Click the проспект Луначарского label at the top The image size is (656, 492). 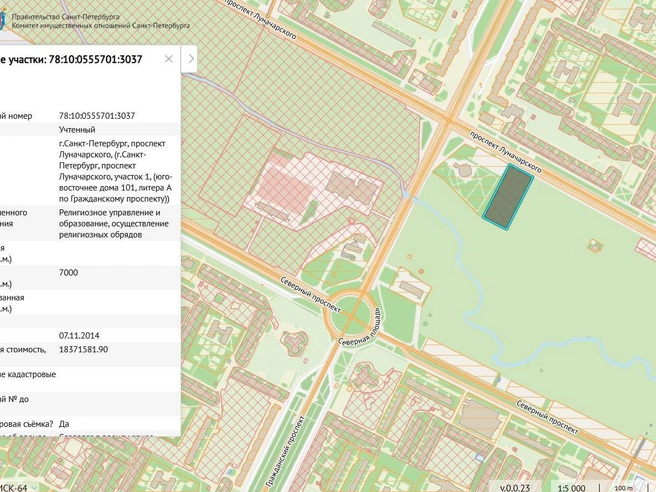(x=261, y=19)
